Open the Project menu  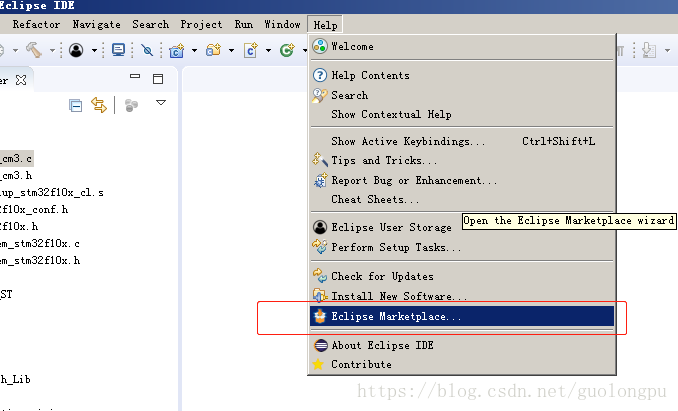coord(201,24)
